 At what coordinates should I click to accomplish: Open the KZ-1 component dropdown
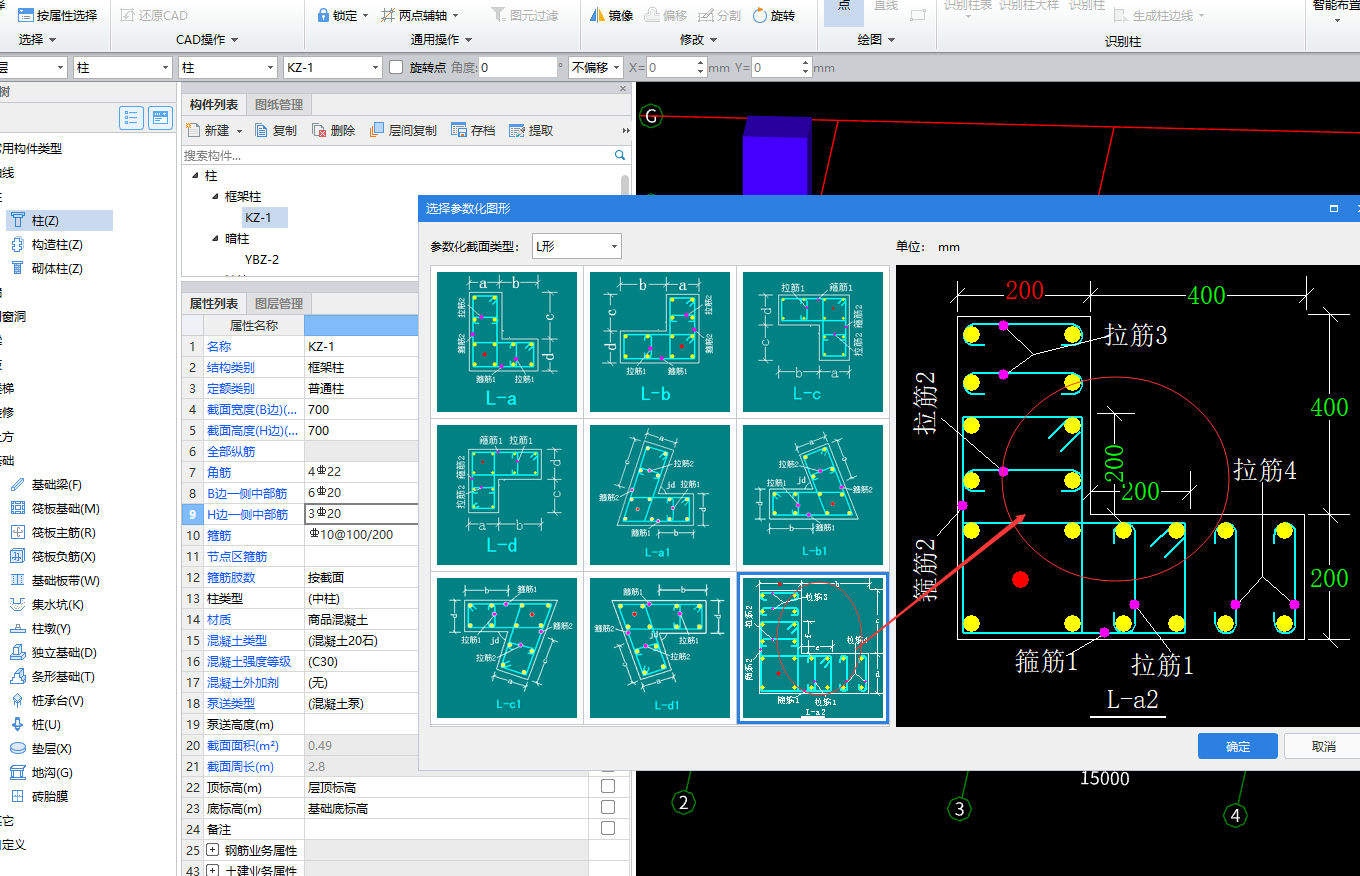tap(332, 67)
